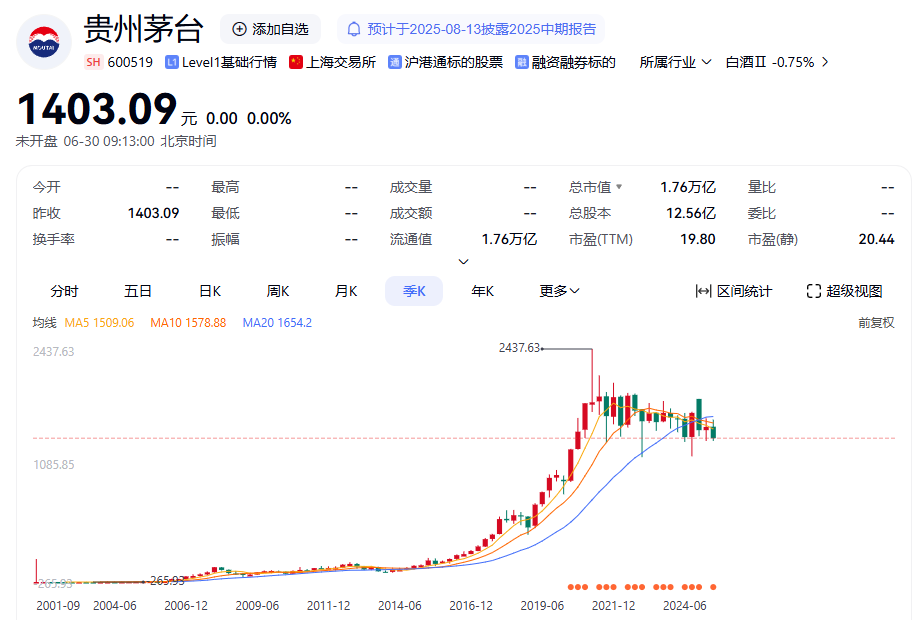Click the MA5 1509.06 indicator label
920x620 pixels.
(x=99, y=323)
